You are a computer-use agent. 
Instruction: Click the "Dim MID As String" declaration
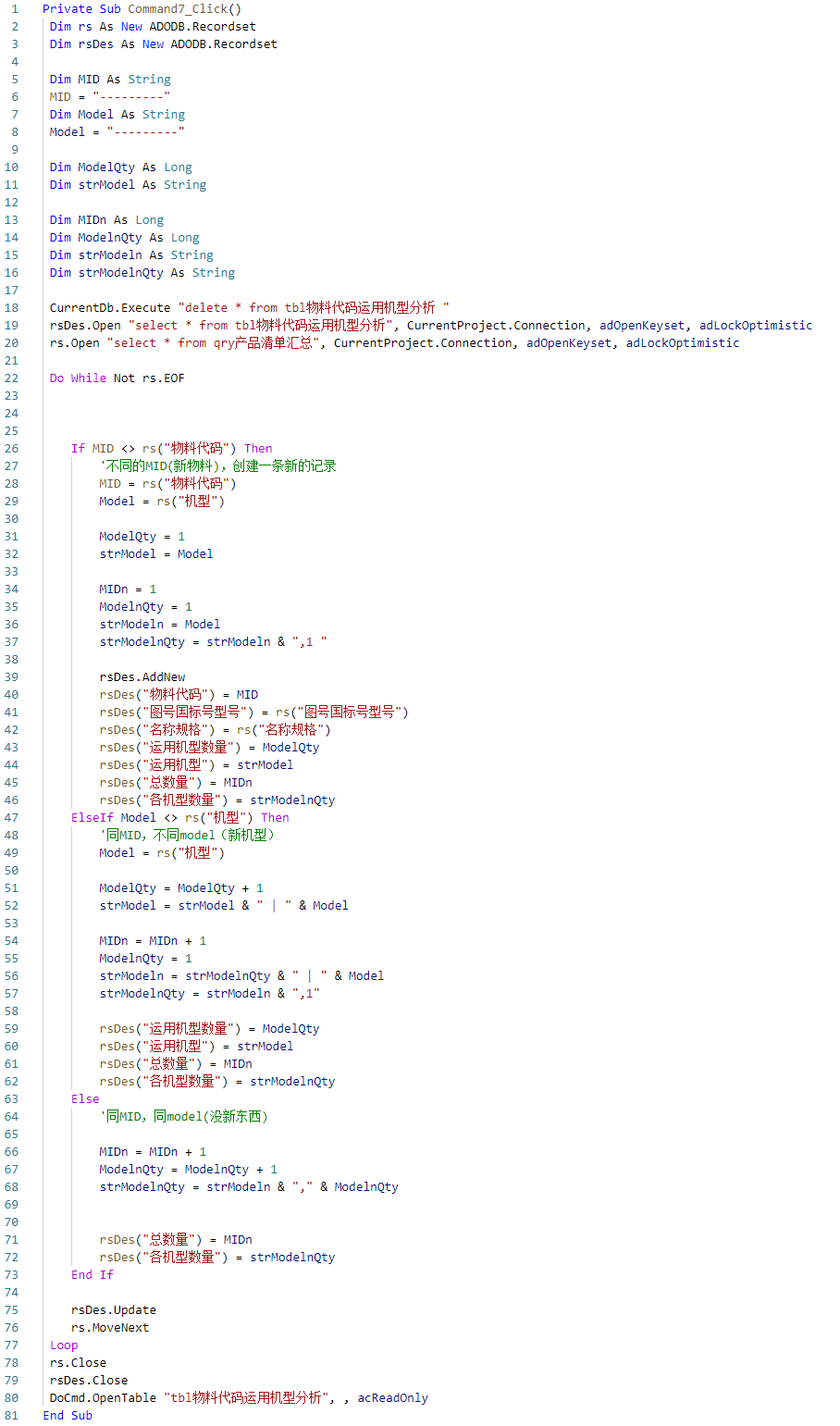click(x=110, y=80)
